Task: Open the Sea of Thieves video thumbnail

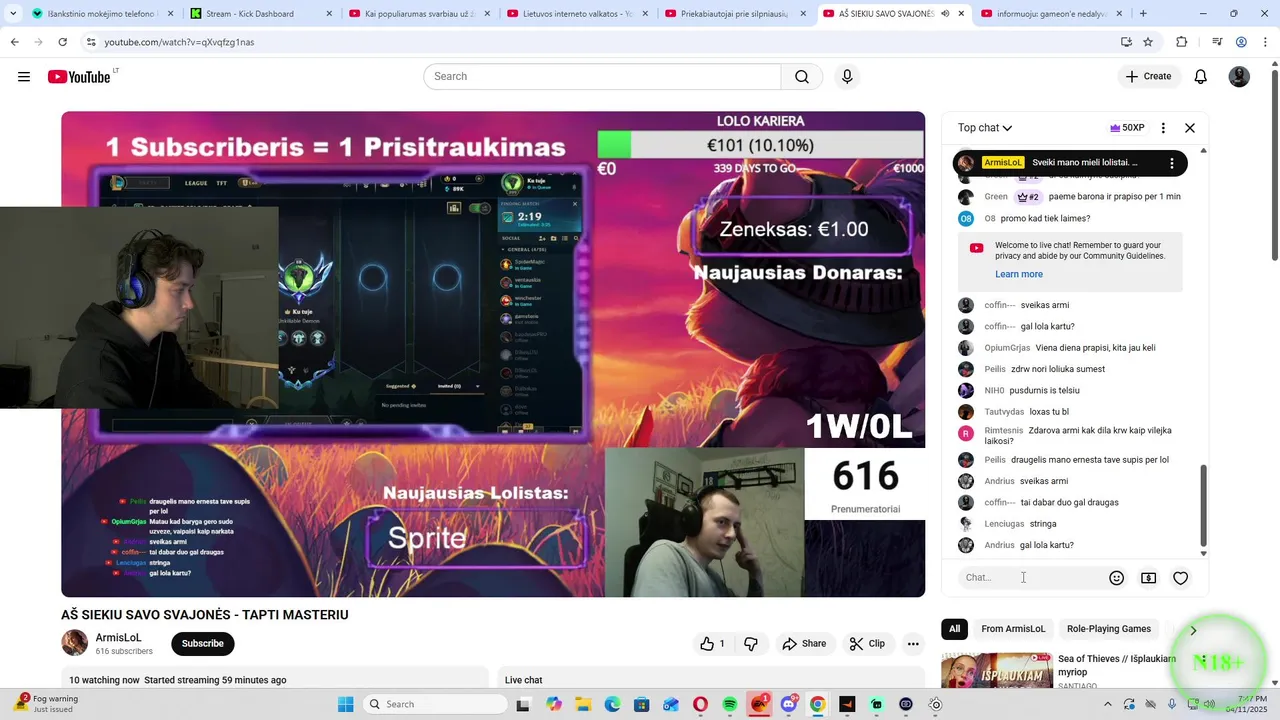Action: click(x=997, y=672)
